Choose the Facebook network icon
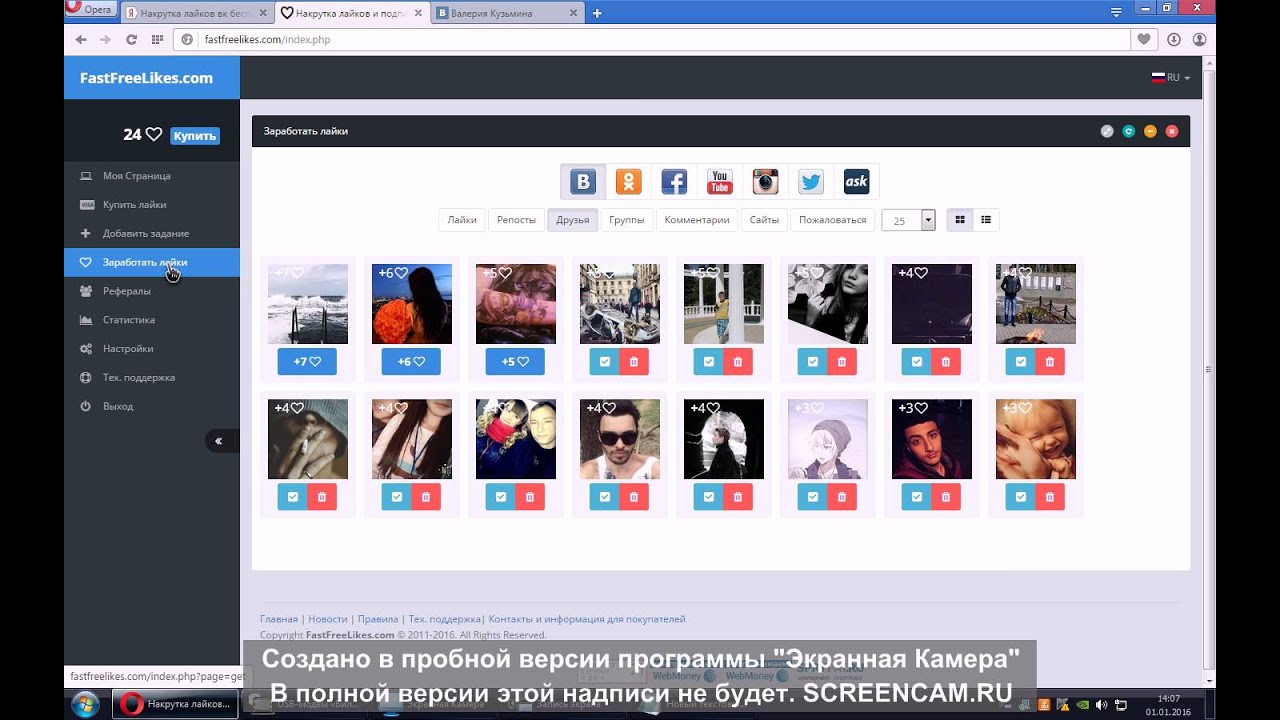The width and height of the screenshot is (1280, 720). point(674,182)
